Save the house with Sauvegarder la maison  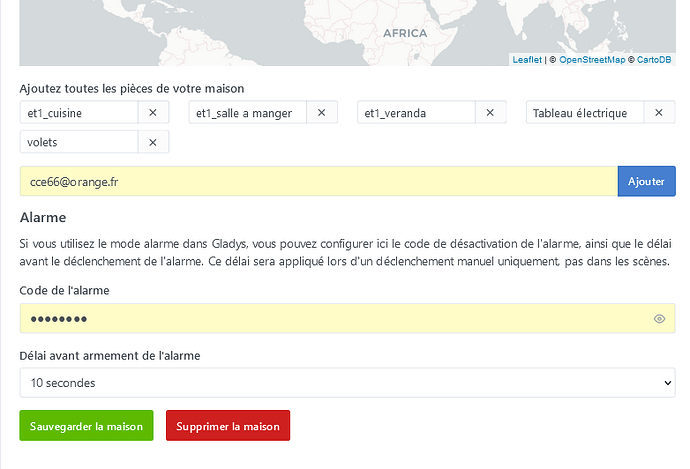(86, 426)
